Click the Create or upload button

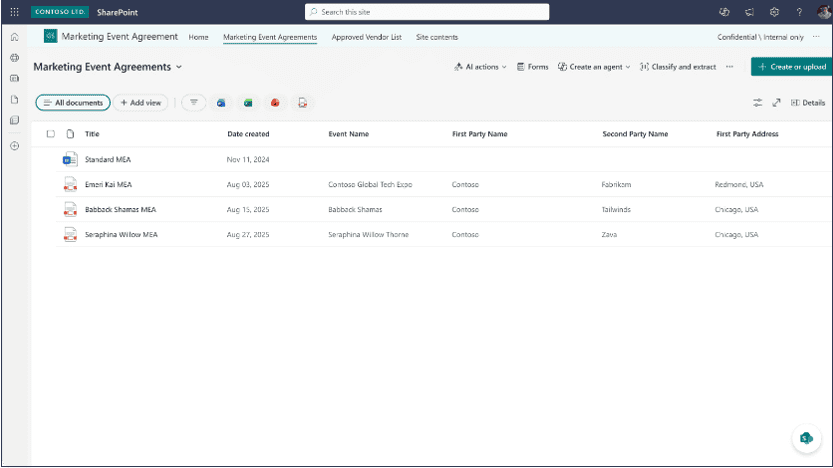click(x=792, y=67)
